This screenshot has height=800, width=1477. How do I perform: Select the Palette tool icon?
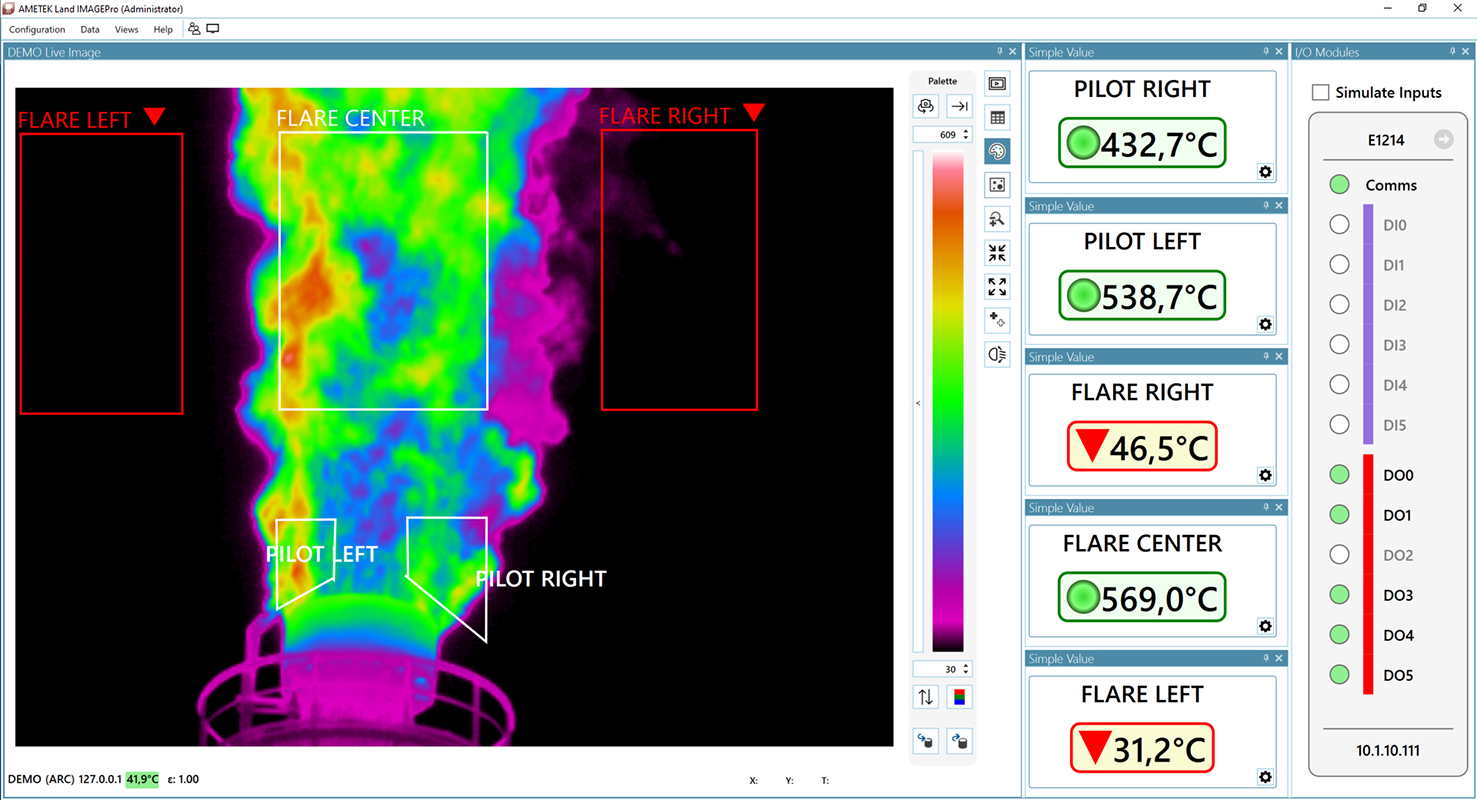tap(997, 151)
